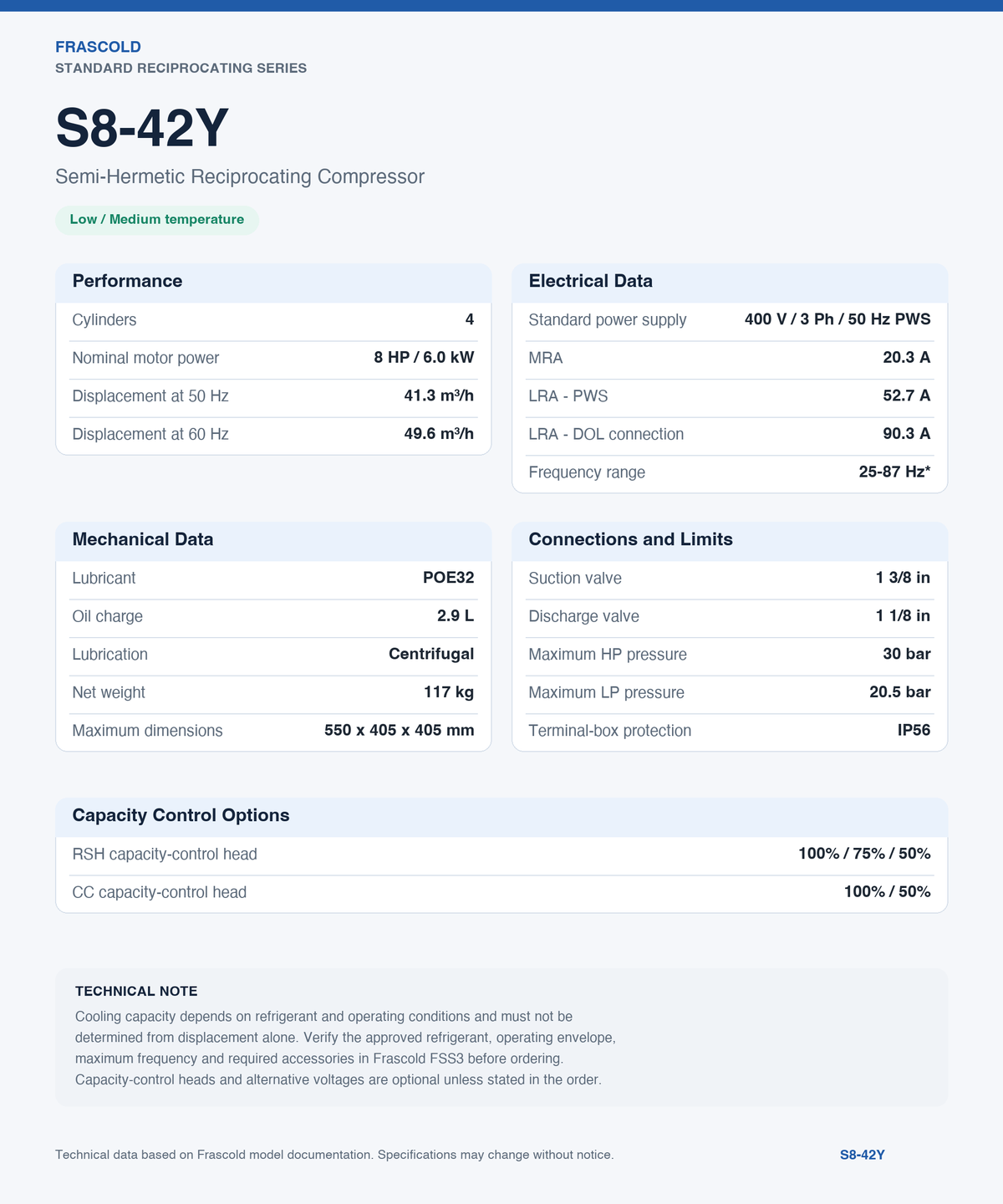Click the '30 bar' HP pressure value
Screen dimensions: 1003x1204
(907, 654)
